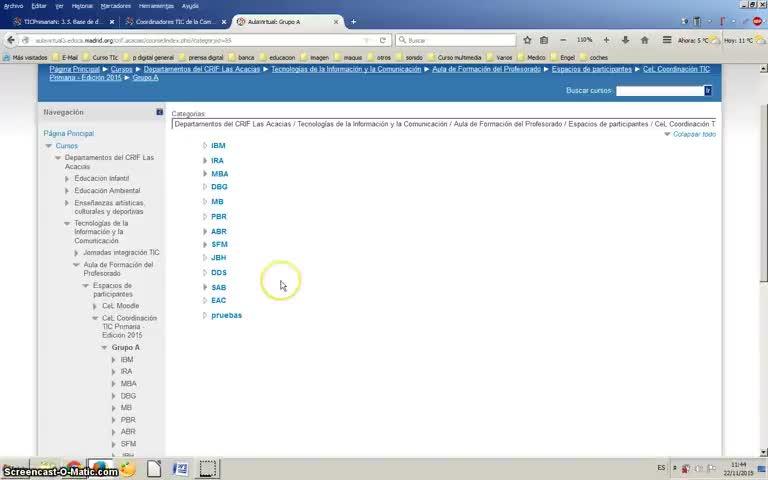
Task: Dock the Navegación block icon
Action: 159,112
